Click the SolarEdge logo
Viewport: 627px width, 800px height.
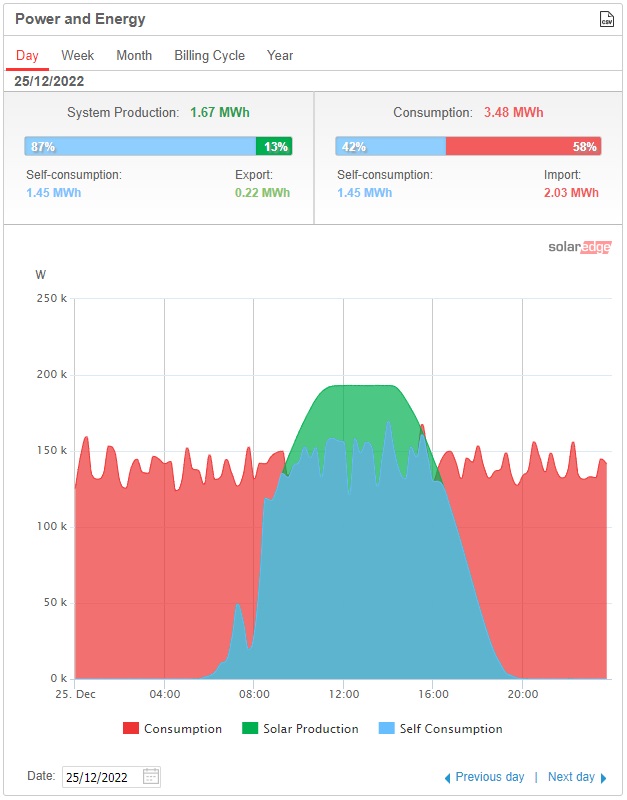(x=579, y=247)
